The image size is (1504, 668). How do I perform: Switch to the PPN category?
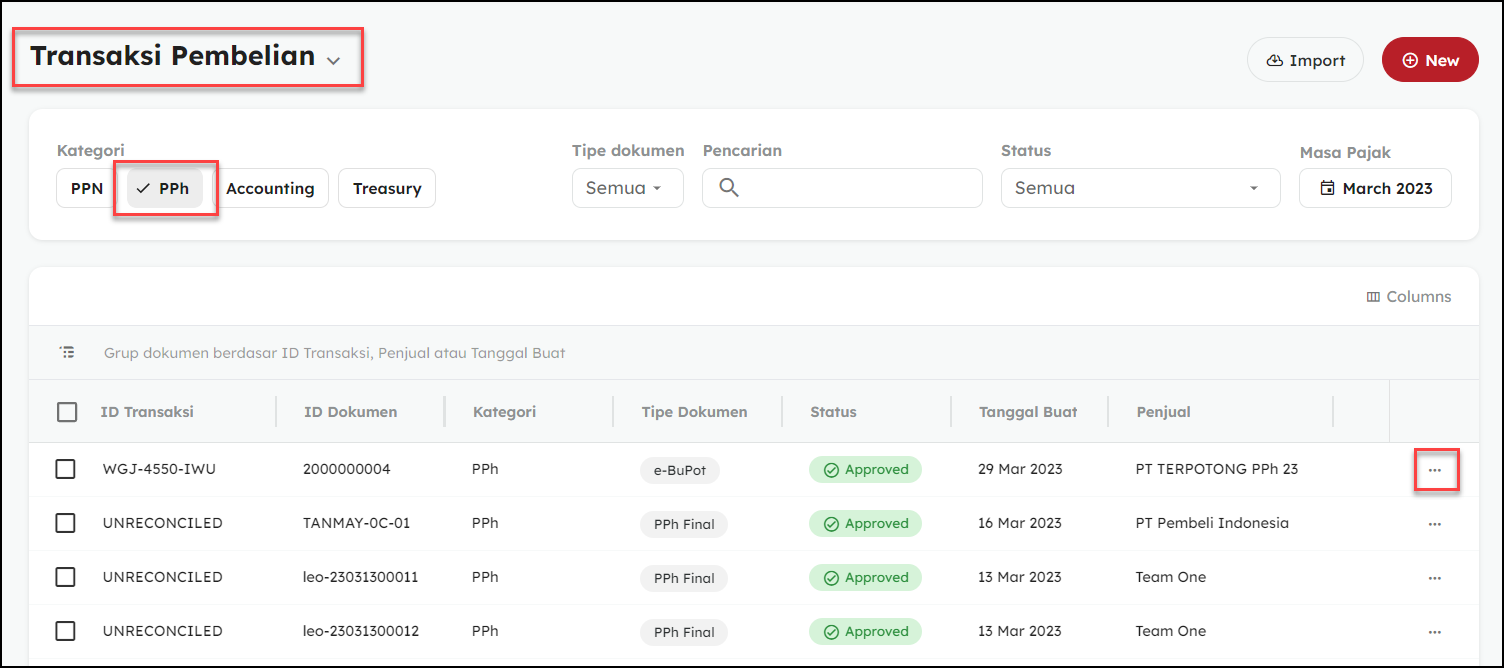click(x=87, y=188)
